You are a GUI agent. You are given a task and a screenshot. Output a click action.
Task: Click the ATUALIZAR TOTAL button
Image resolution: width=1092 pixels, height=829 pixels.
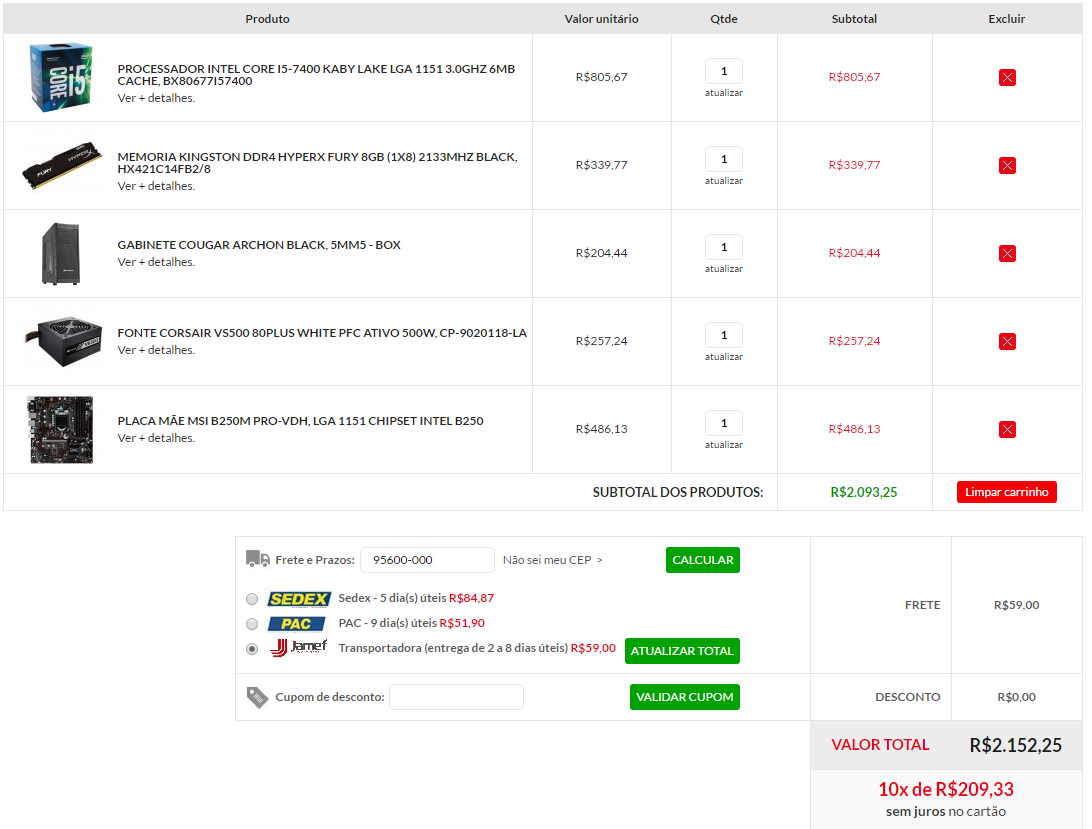(x=682, y=651)
